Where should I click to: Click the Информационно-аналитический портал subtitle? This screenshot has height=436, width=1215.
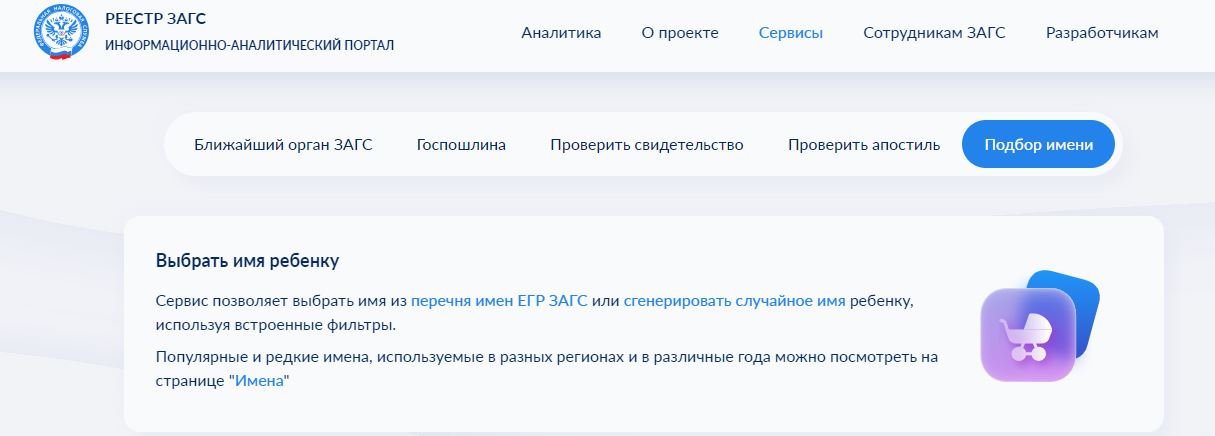[249, 46]
